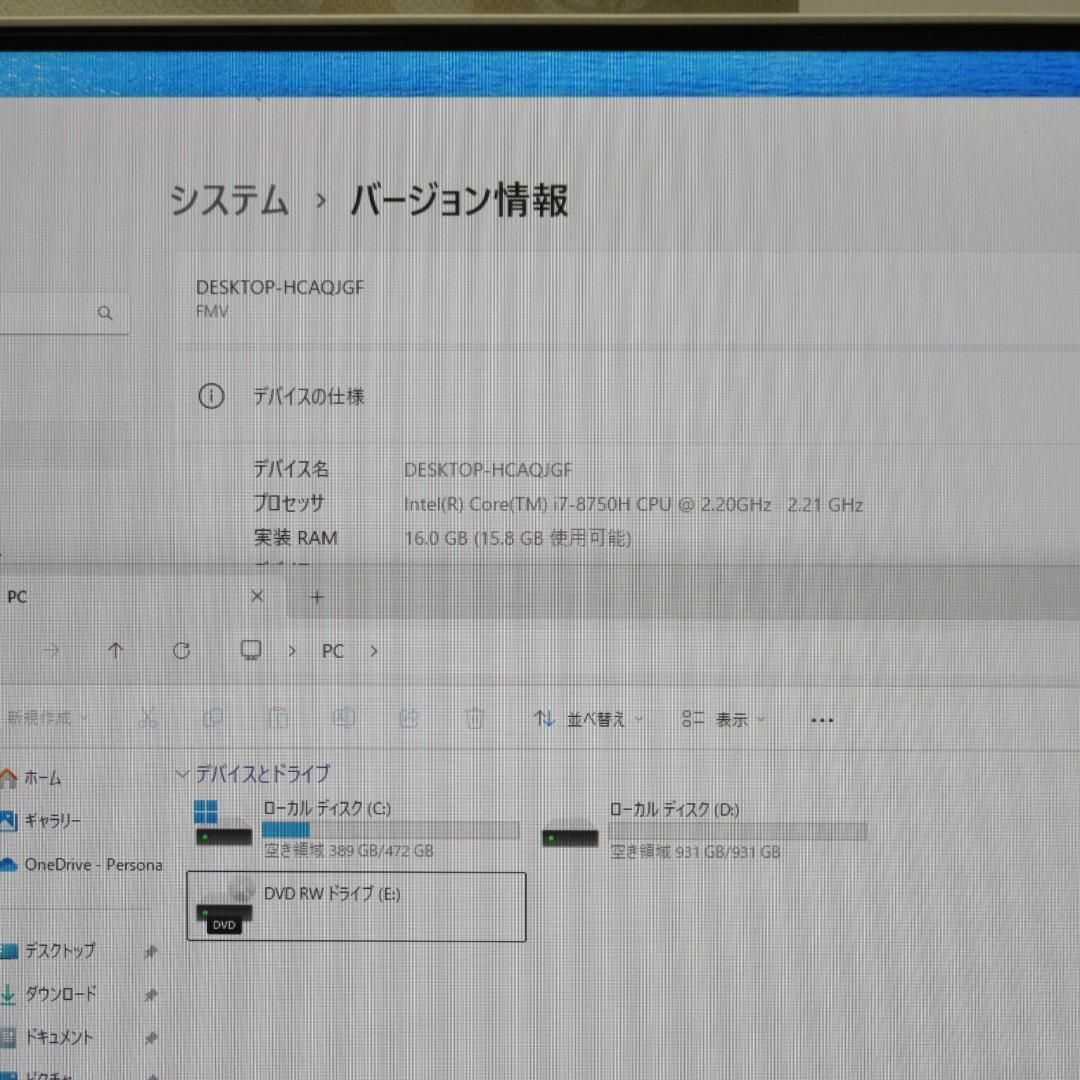Screen dimensions: 1080x1080
Task: Click the Delete trash icon
Action: pos(473,718)
